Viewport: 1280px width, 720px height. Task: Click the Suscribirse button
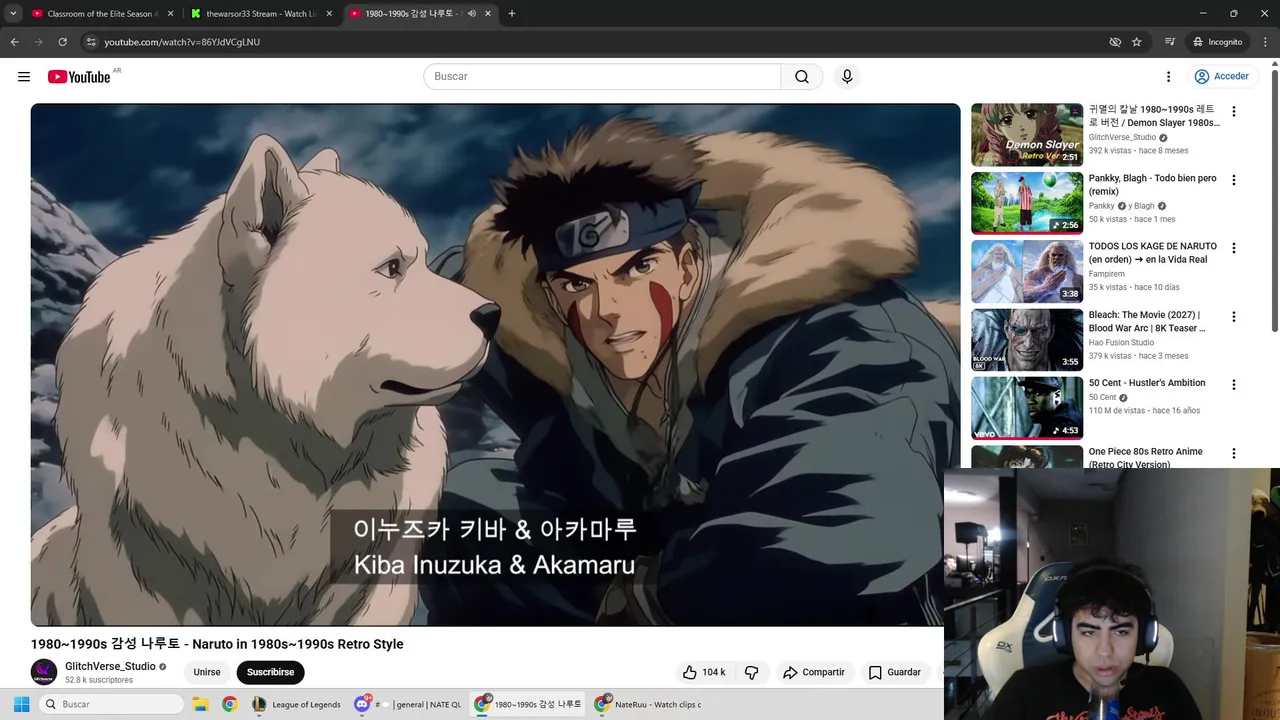click(270, 672)
